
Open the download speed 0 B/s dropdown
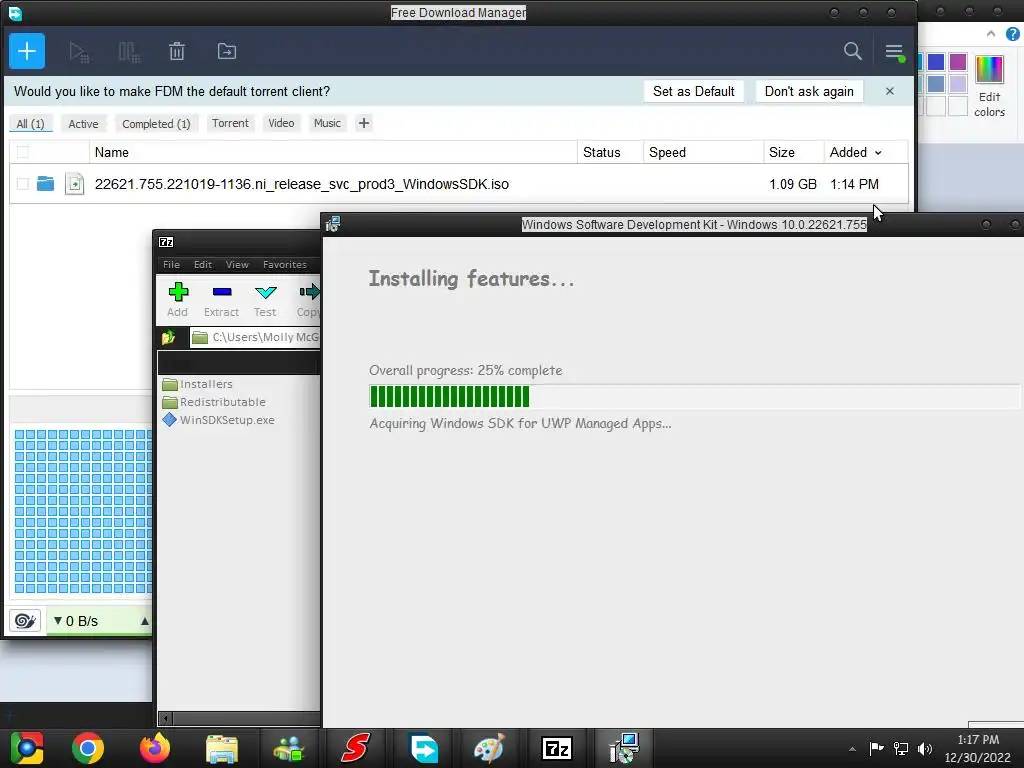(x=76, y=621)
